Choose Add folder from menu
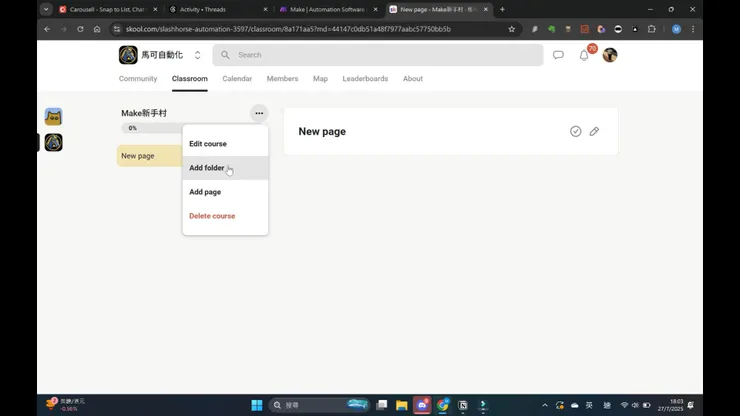The height and width of the screenshot is (416, 740). [x=225, y=168]
